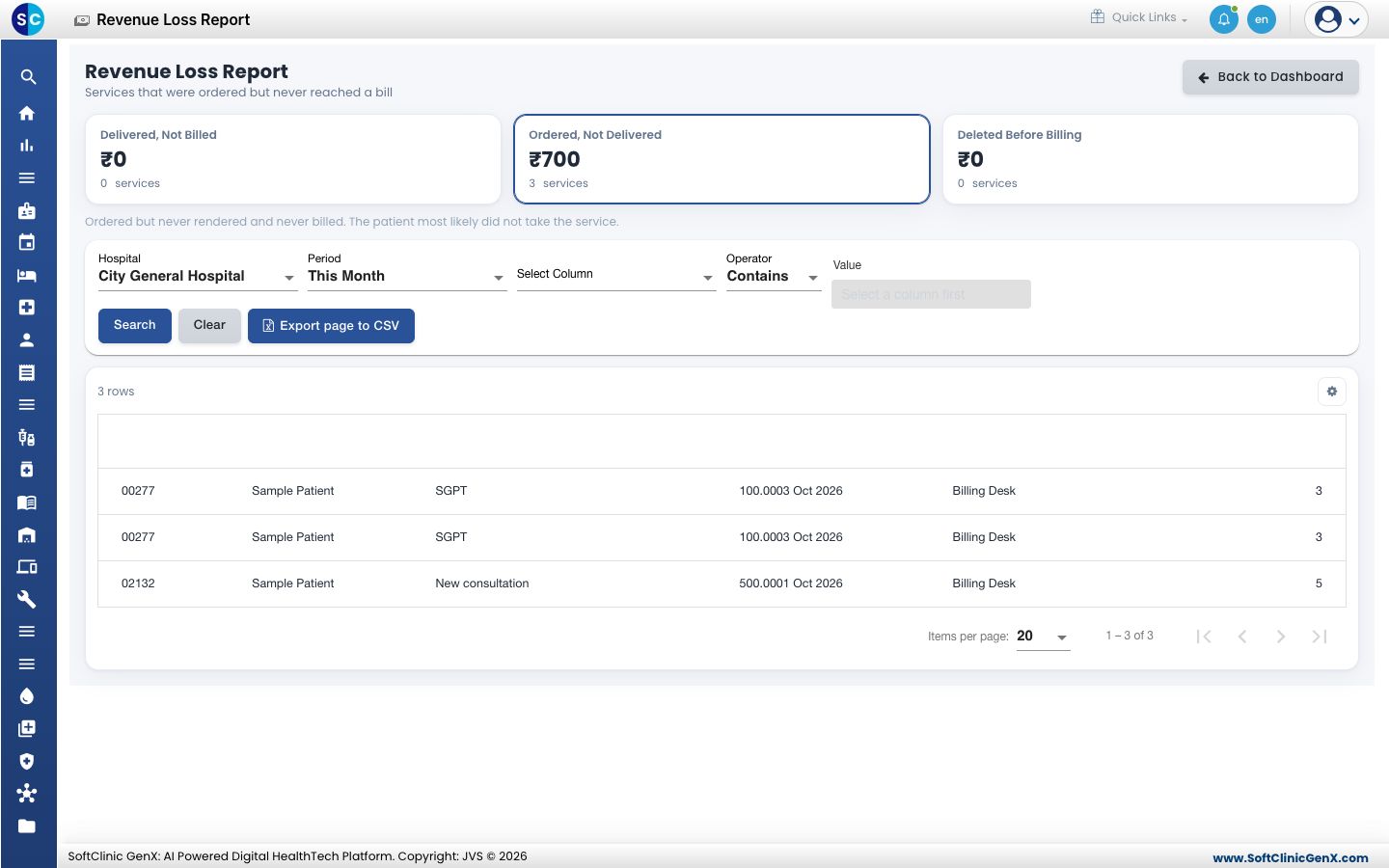Open the folder sidebar icon
Viewport: 1389px width, 868px height.
coord(27,826)
